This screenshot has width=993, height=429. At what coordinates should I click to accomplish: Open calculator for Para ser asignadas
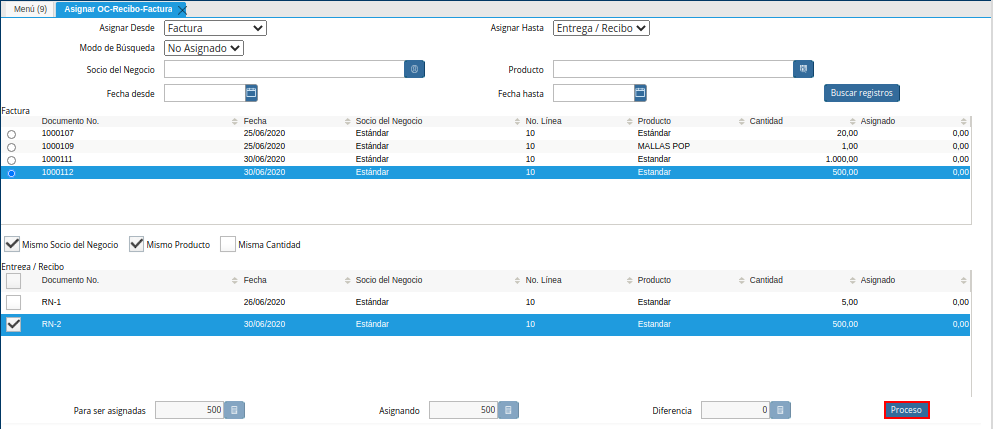(233, 410)
